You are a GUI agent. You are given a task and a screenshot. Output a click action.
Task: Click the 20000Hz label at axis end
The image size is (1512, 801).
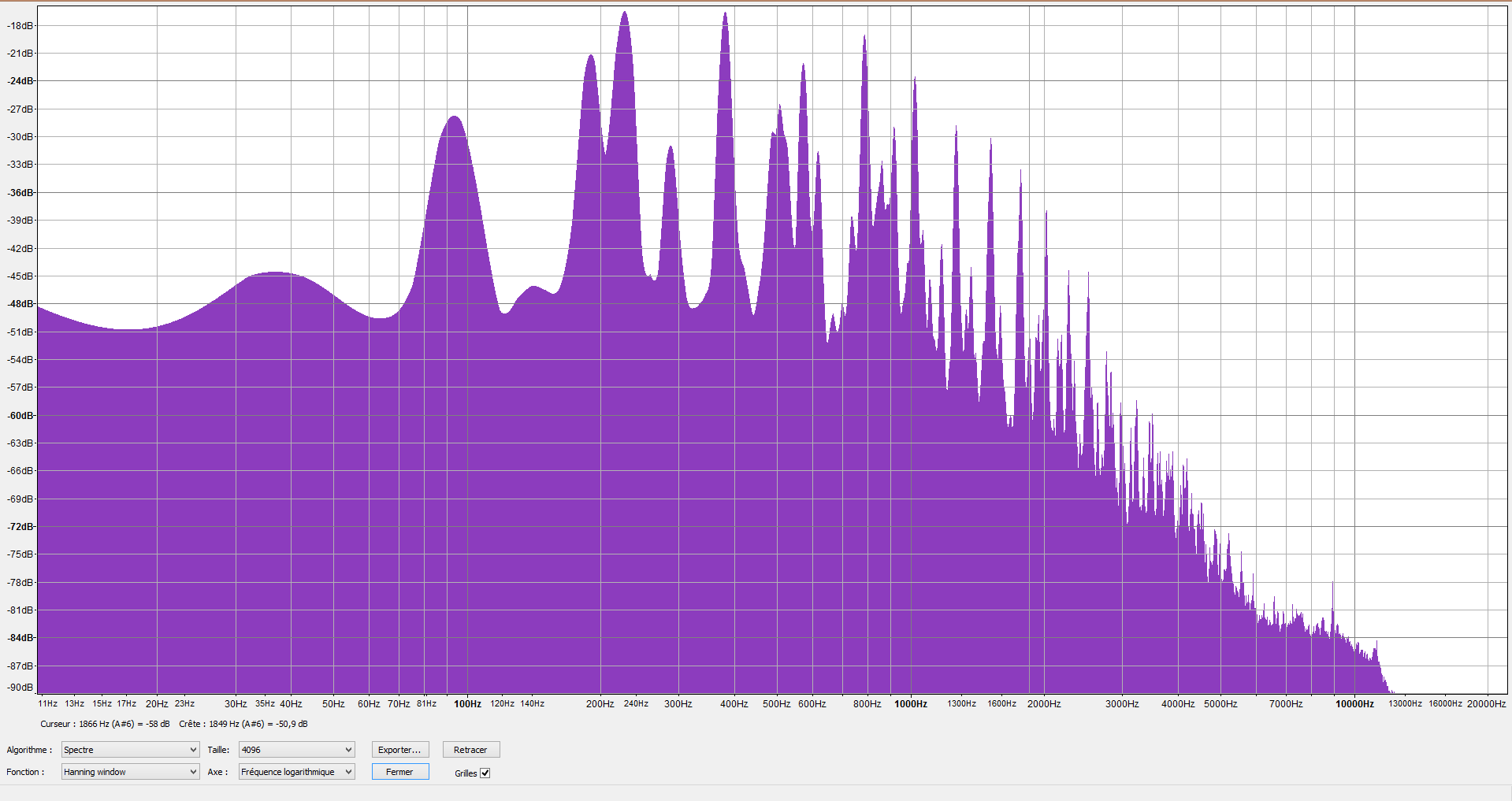point(1486,704)
